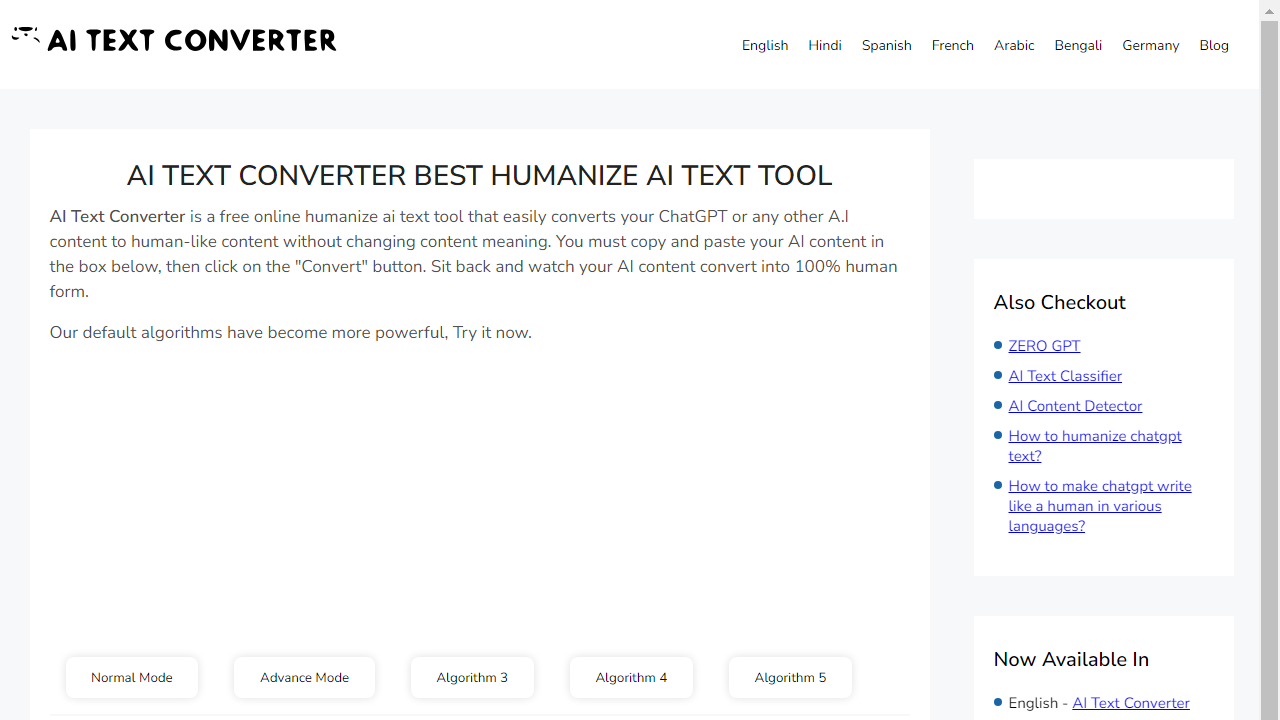
Task: Read 'How to humanize chatgpt text?' article
Action: coord(1095,446)
